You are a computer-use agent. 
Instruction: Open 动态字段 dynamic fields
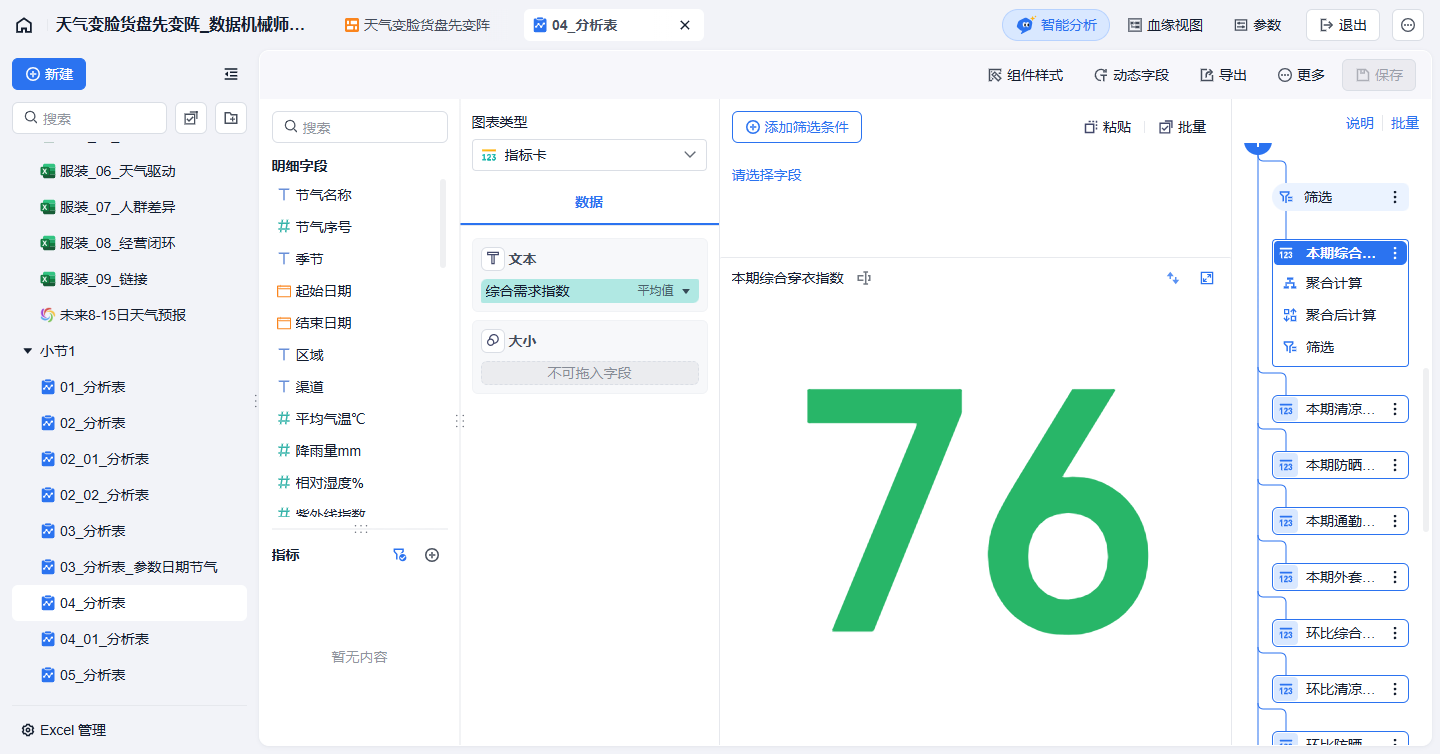point(1131,75)
